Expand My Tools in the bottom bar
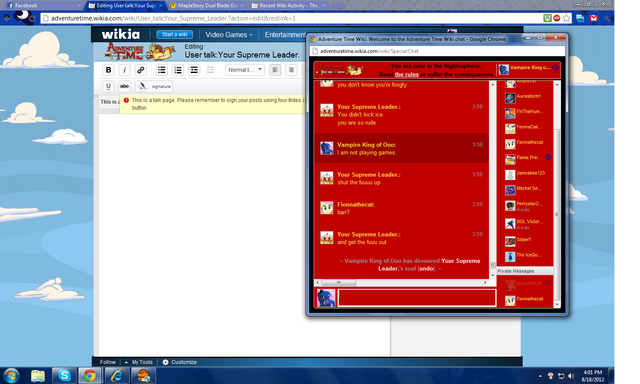Image resolution: width=640 pixels, height=384 pixels. point(139,362)
